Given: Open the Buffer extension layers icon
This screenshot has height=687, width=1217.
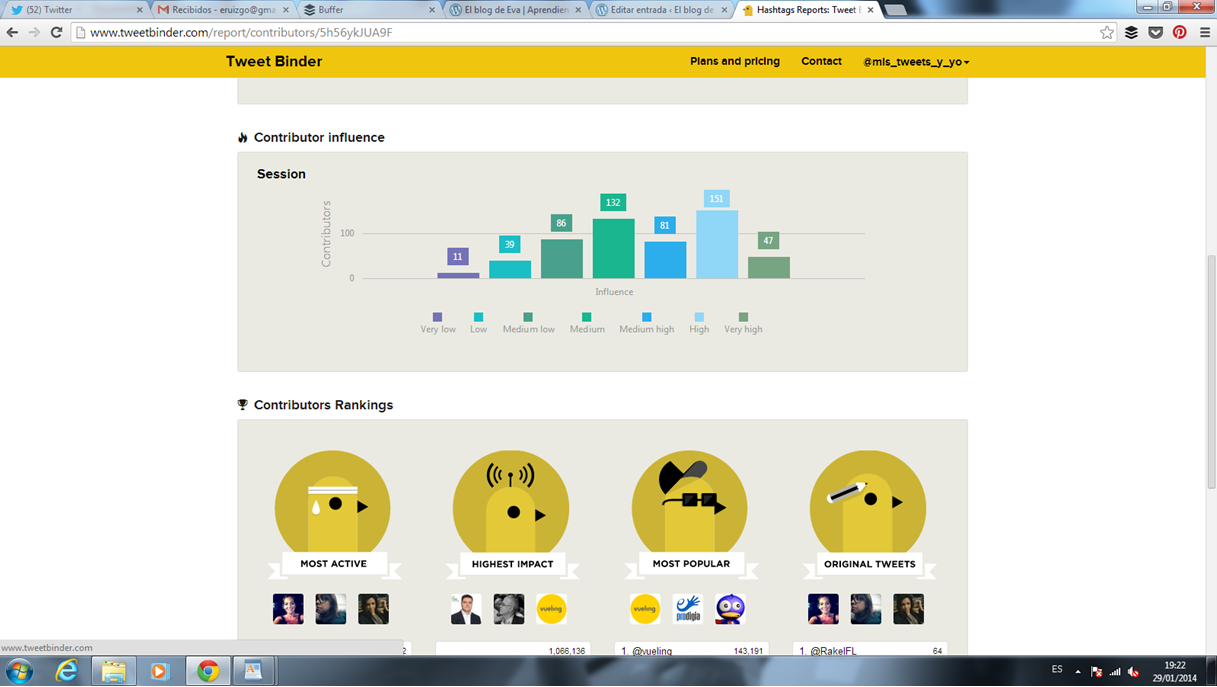Looking at the screenshot, I should coord(1131,32).
